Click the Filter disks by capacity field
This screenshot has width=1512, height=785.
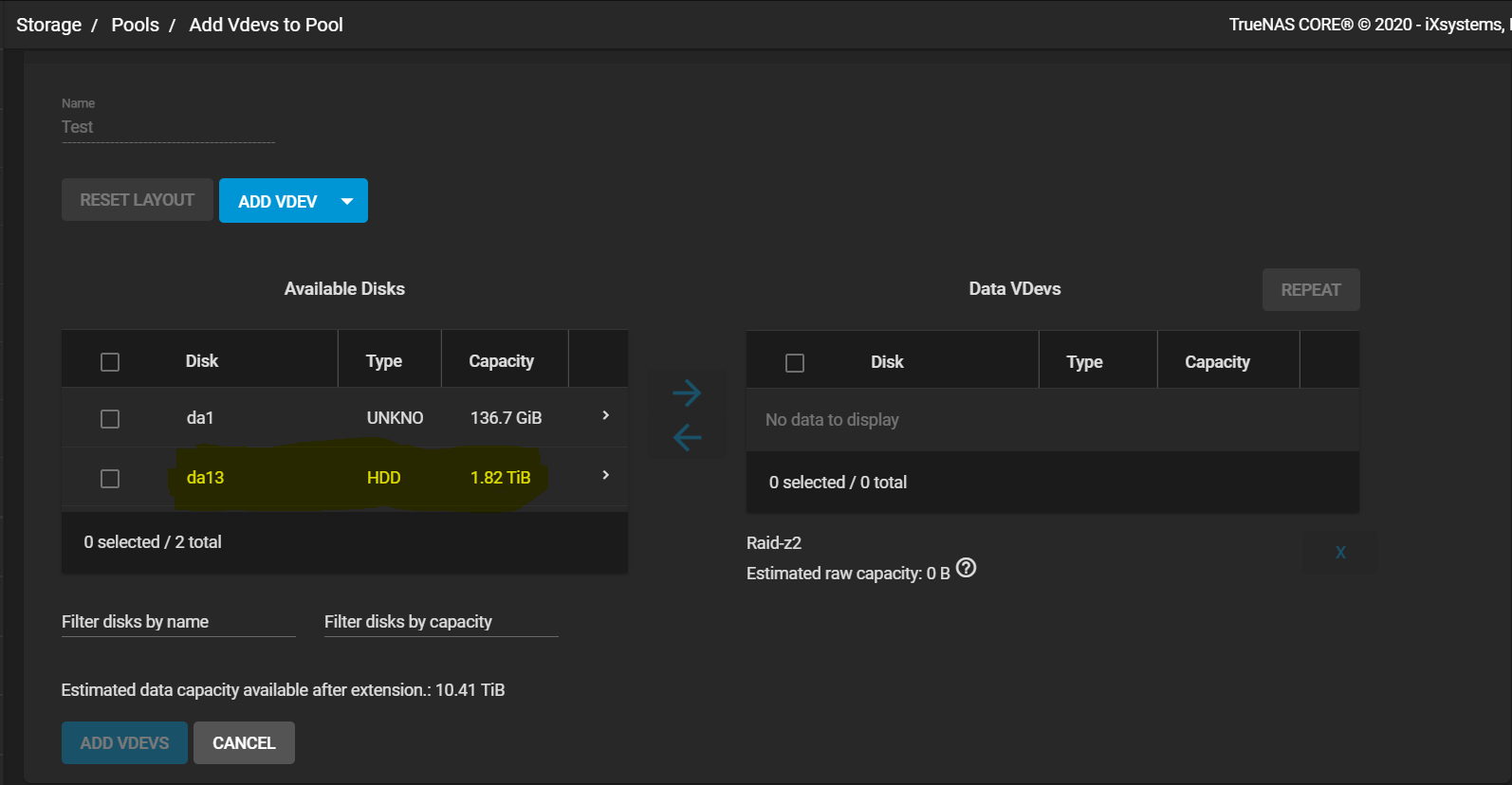pos(440,622)
